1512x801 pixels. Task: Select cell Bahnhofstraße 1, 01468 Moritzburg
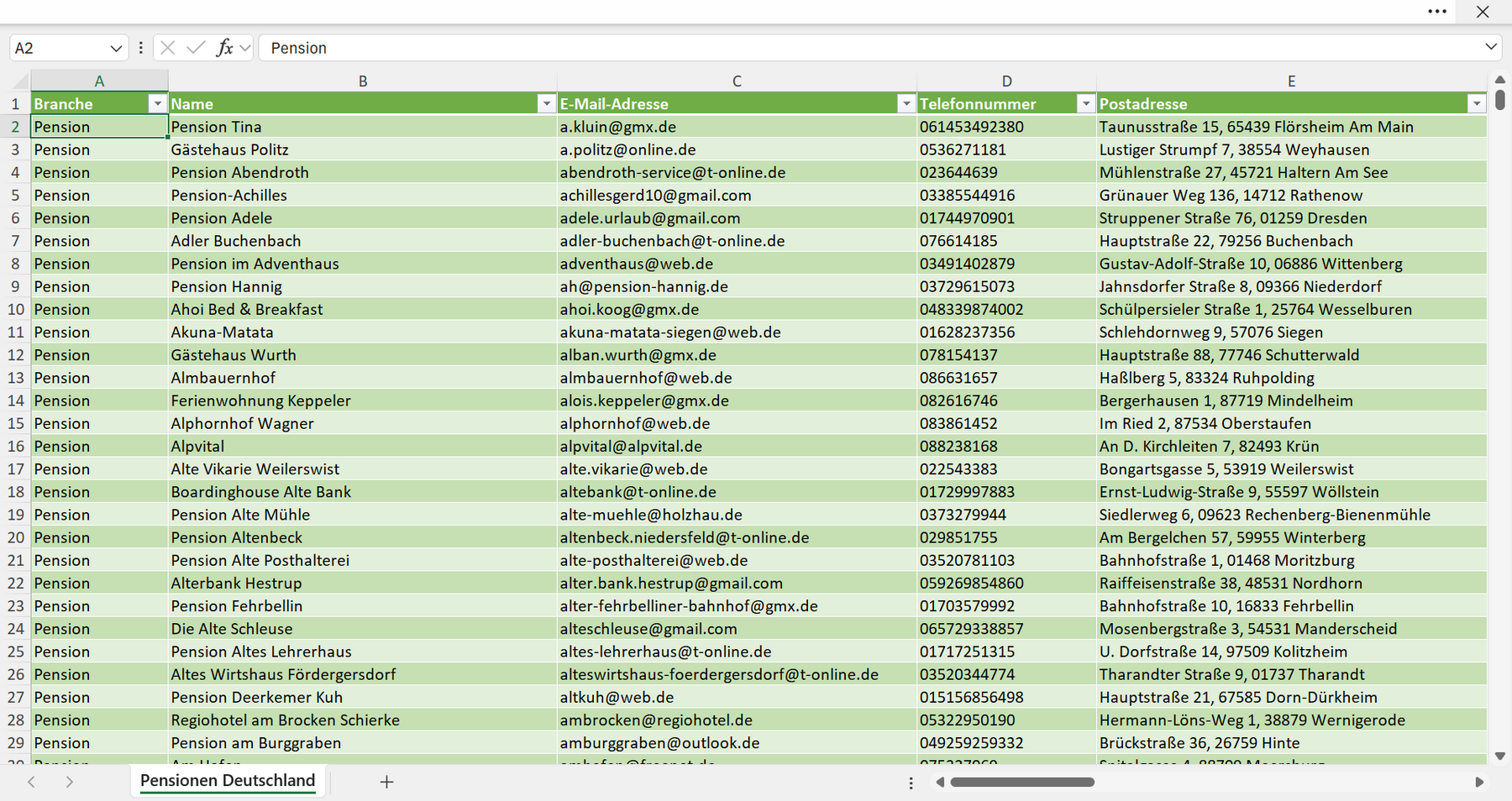click(x=1291, y=560)
